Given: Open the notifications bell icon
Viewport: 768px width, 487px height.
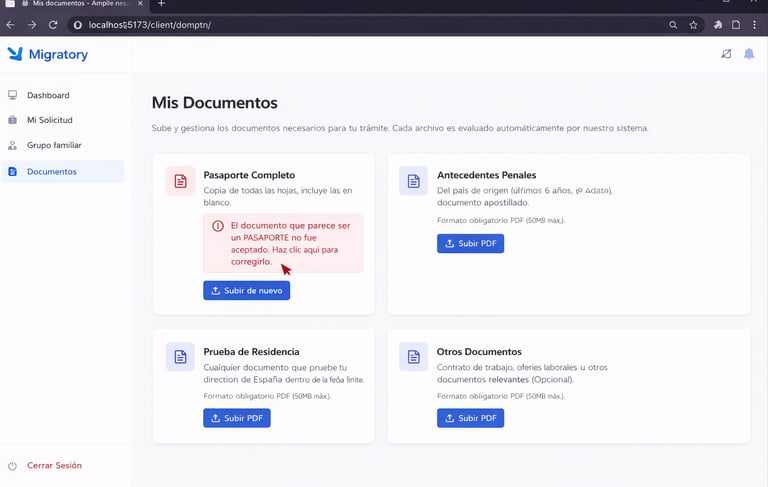Looking at the screenshot, I should pyautogui.click(x=749, y=54).
